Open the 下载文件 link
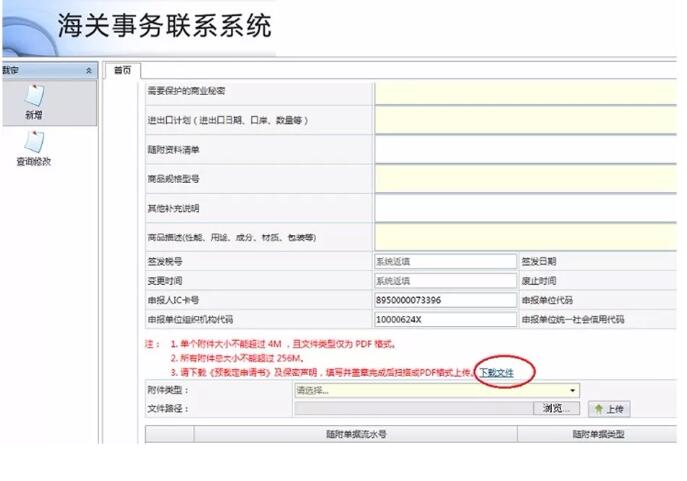The height and width of the screenshot is (481, 687). click(496, 373)
